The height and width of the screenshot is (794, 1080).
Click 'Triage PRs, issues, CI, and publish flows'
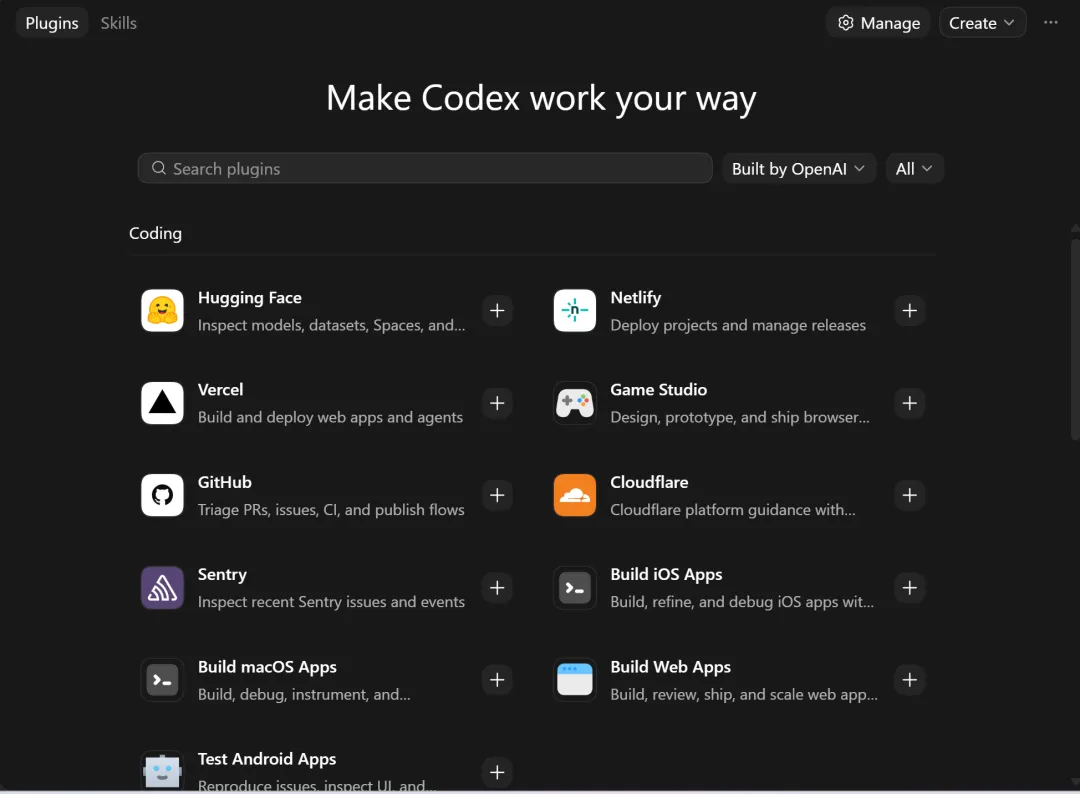(x=331, y=510)
